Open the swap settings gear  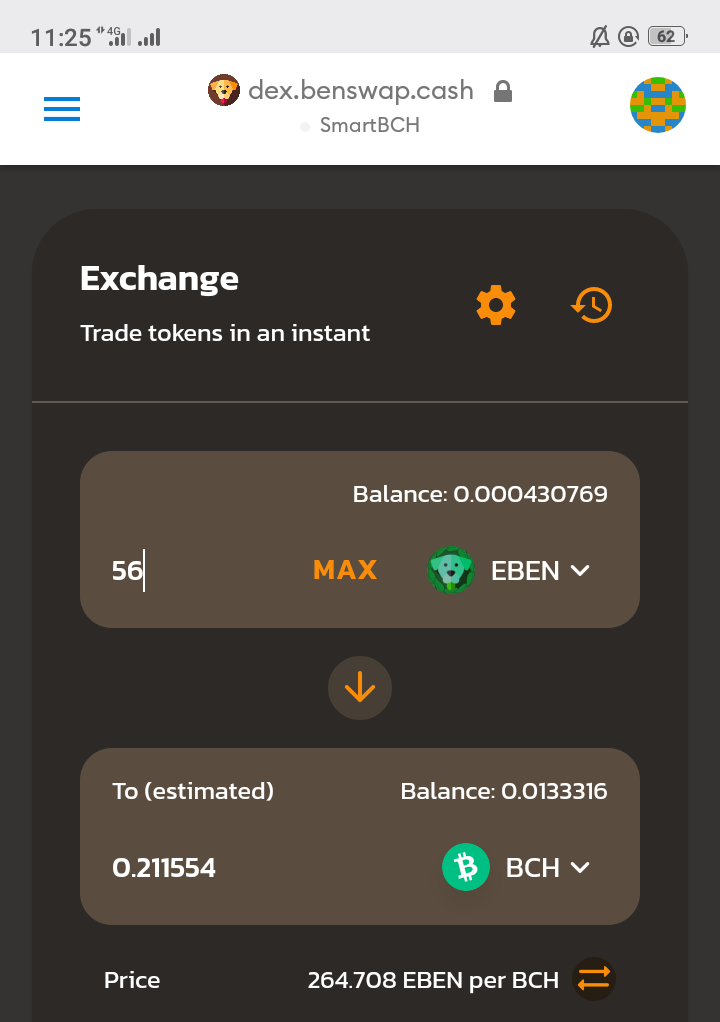coord(496,304)
